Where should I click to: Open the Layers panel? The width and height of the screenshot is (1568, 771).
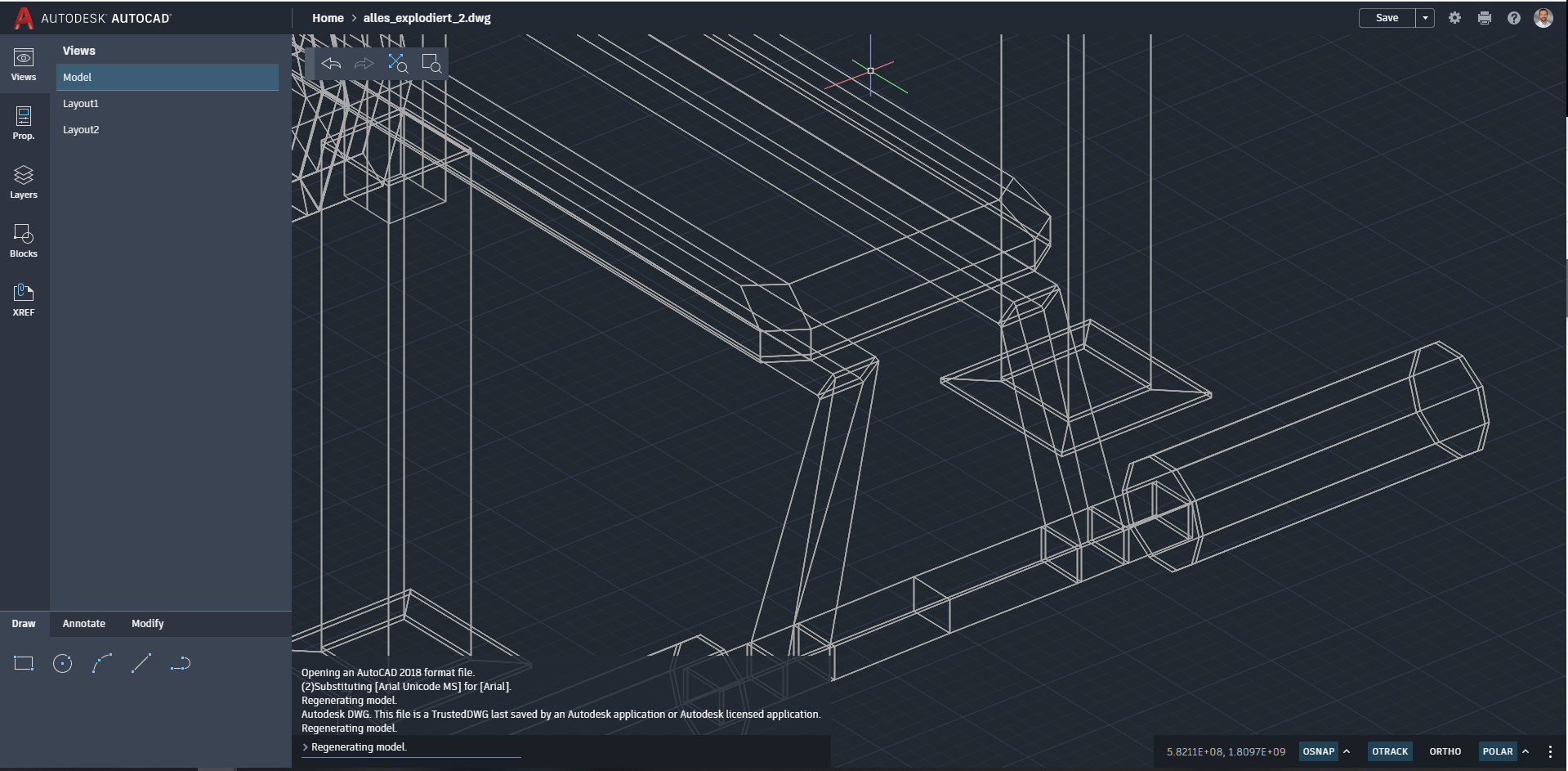24,182
